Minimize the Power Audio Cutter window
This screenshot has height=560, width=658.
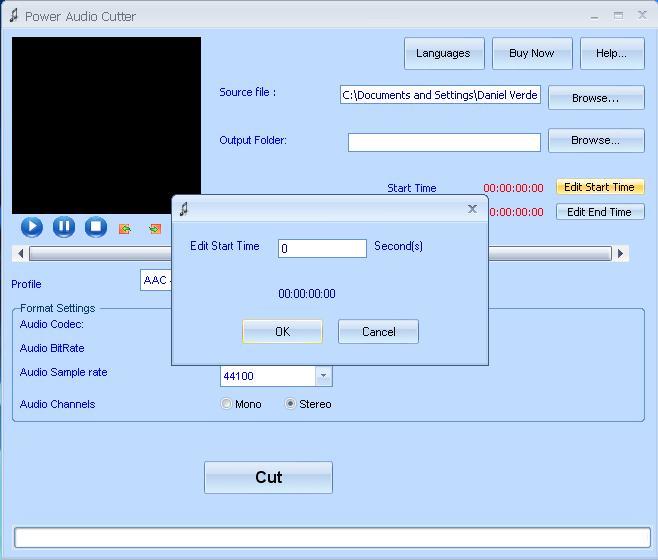594,16
